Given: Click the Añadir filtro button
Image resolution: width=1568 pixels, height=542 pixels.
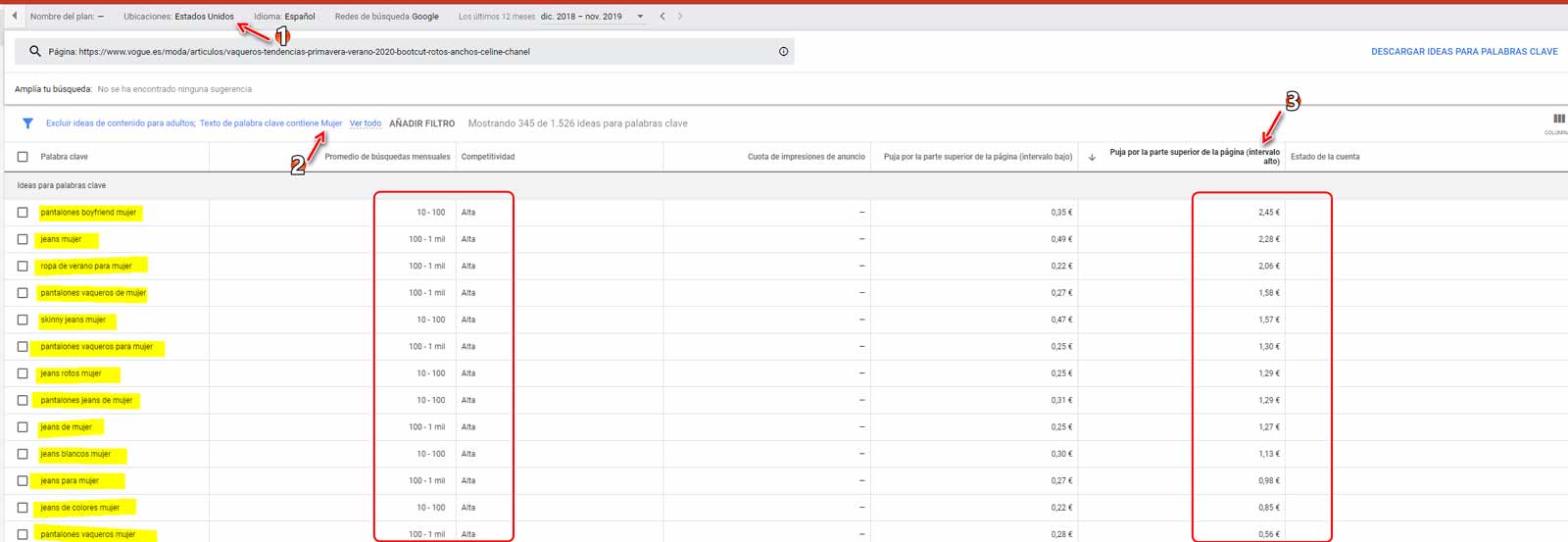Looking at the screenshot, I should coord(421,123).
